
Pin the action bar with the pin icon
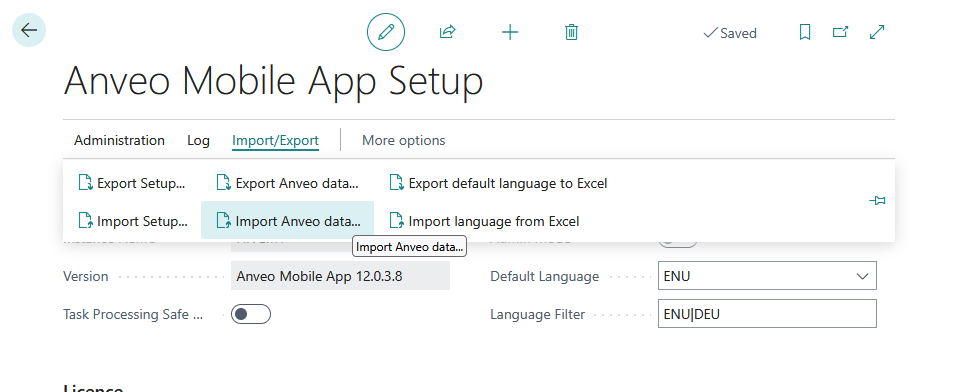point(877,201)
